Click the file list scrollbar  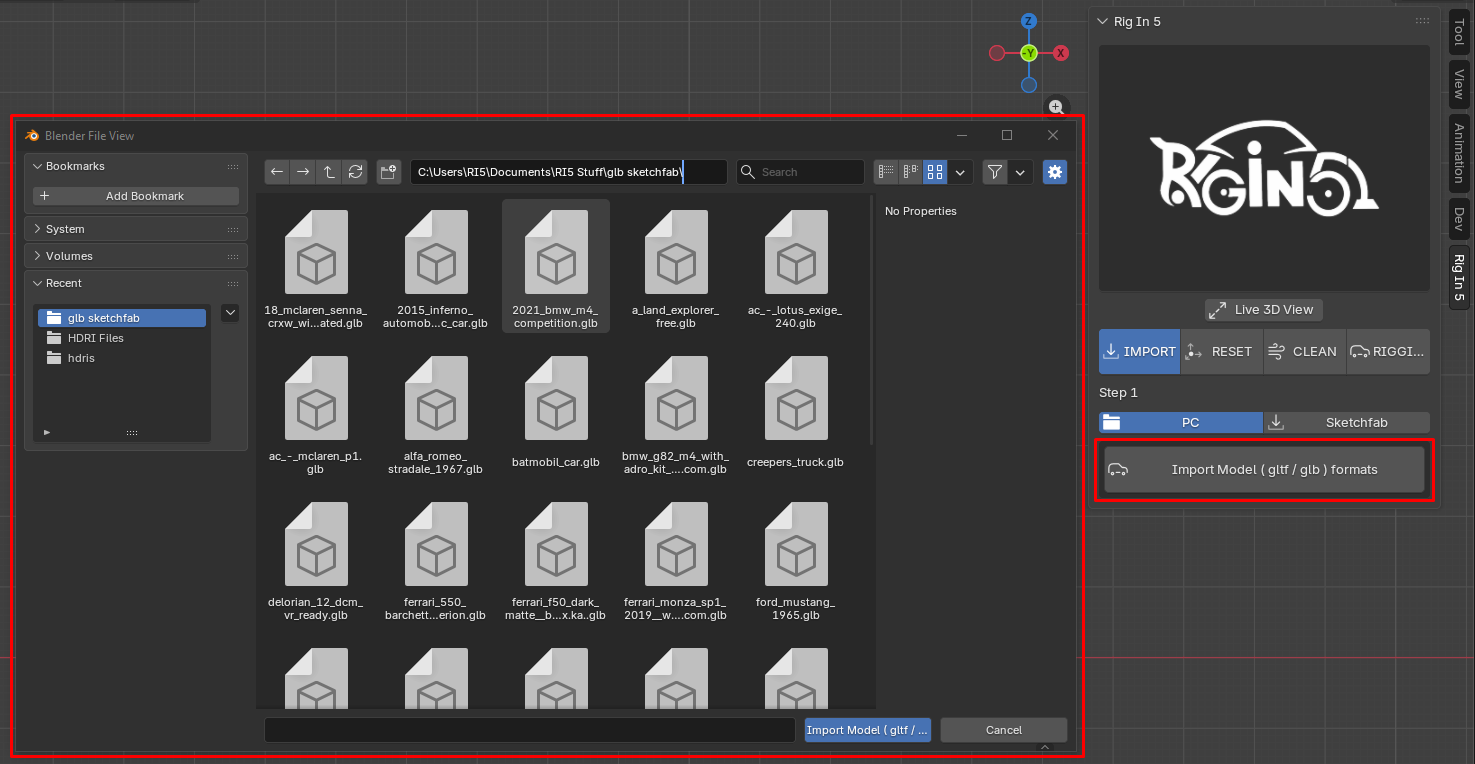coord(872,320)
